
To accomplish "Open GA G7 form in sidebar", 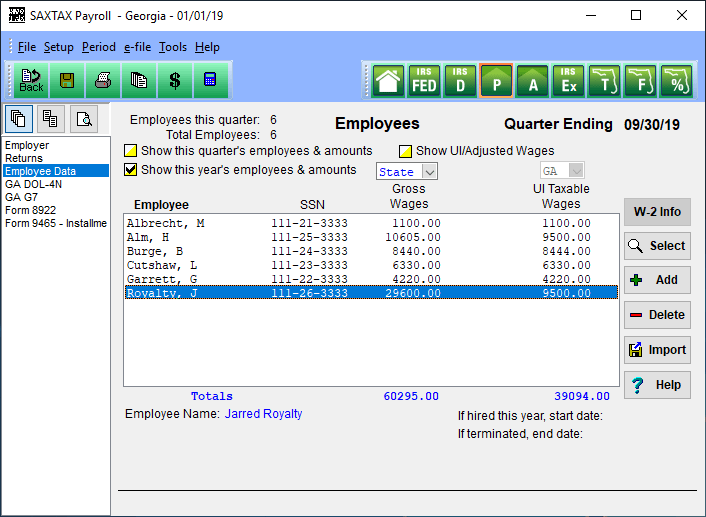I will pos(56,197).
